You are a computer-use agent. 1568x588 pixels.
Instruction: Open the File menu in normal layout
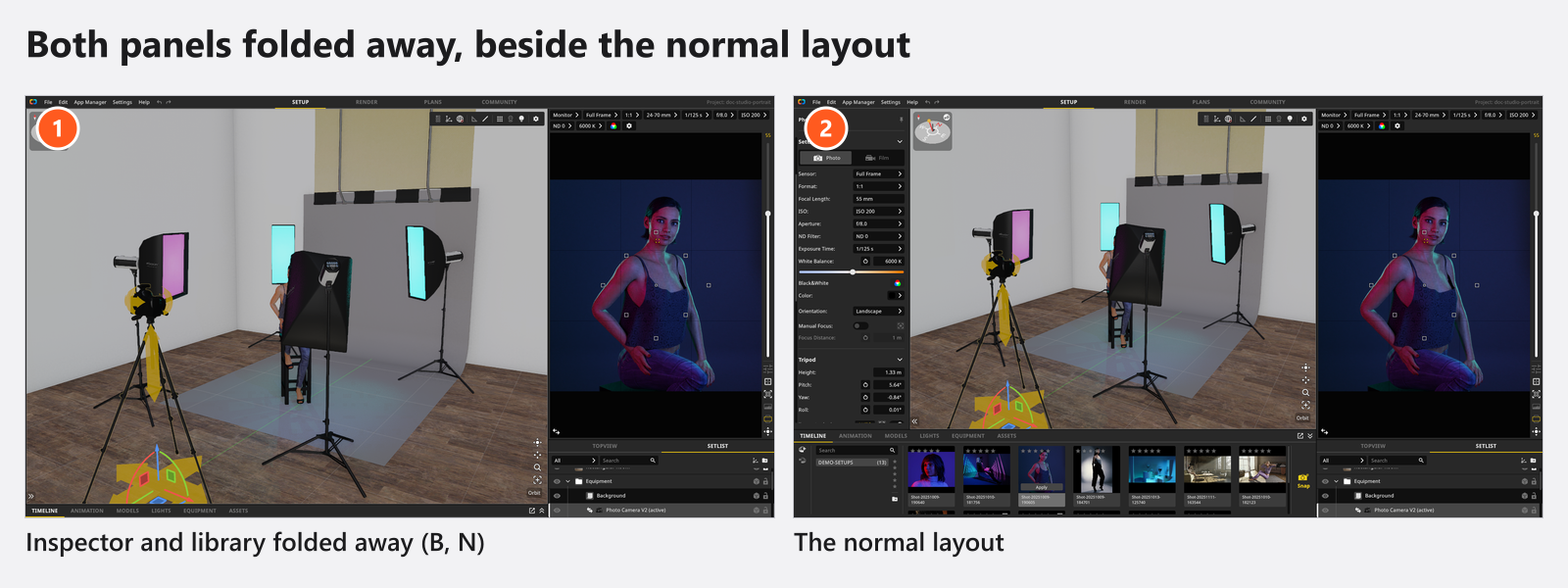click(816, 102)
